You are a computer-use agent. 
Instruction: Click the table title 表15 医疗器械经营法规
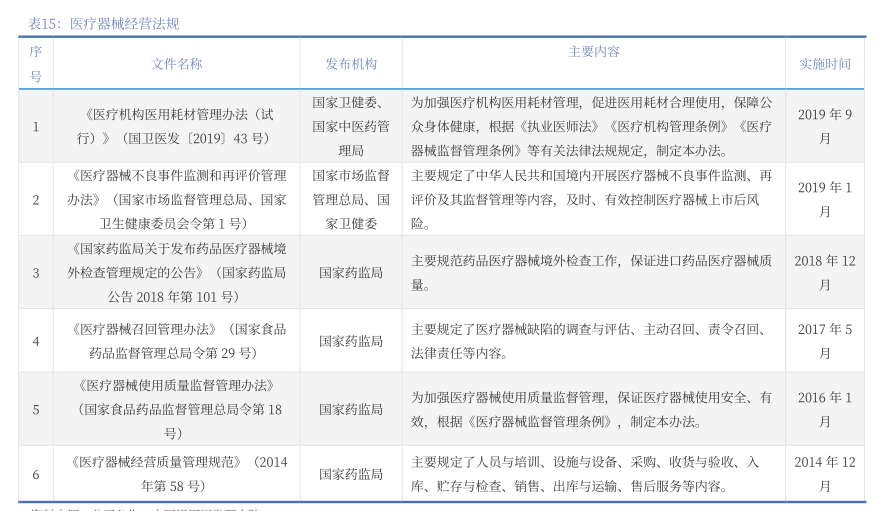103,23
